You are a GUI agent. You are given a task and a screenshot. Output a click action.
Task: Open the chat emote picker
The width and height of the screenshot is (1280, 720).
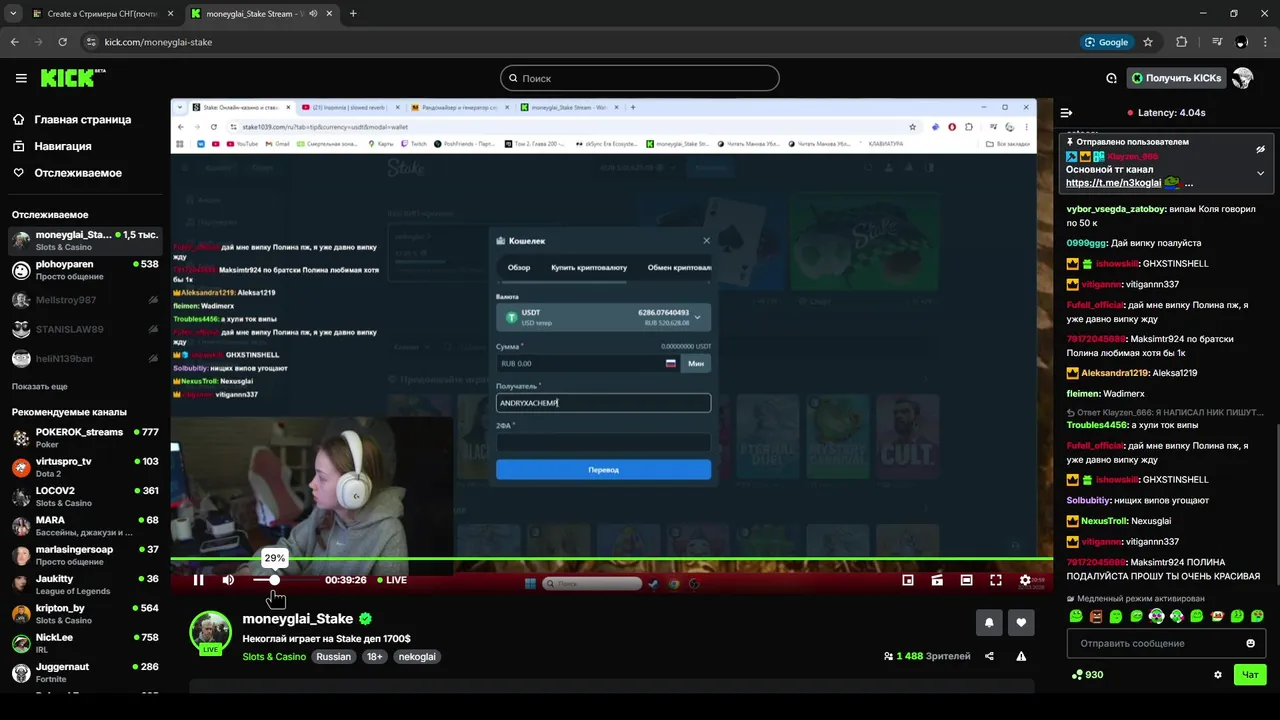1250,643
